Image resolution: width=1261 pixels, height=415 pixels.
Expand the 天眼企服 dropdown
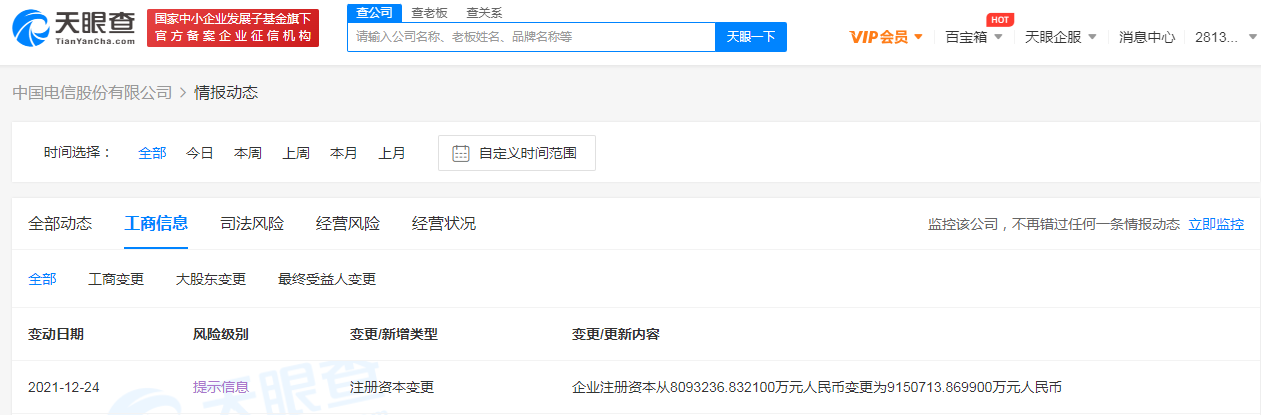1060,37
